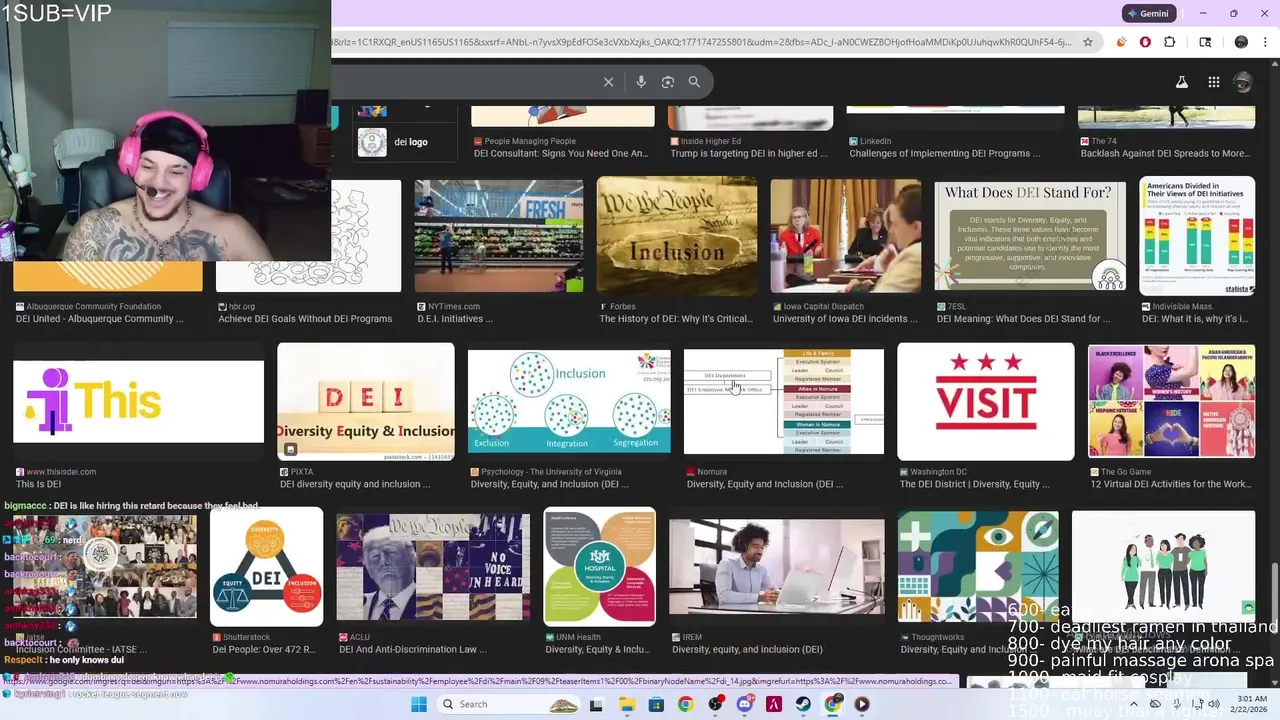Open the clock showing 3:01 AM
The image size is (1280, 720).
point(1251,704)
